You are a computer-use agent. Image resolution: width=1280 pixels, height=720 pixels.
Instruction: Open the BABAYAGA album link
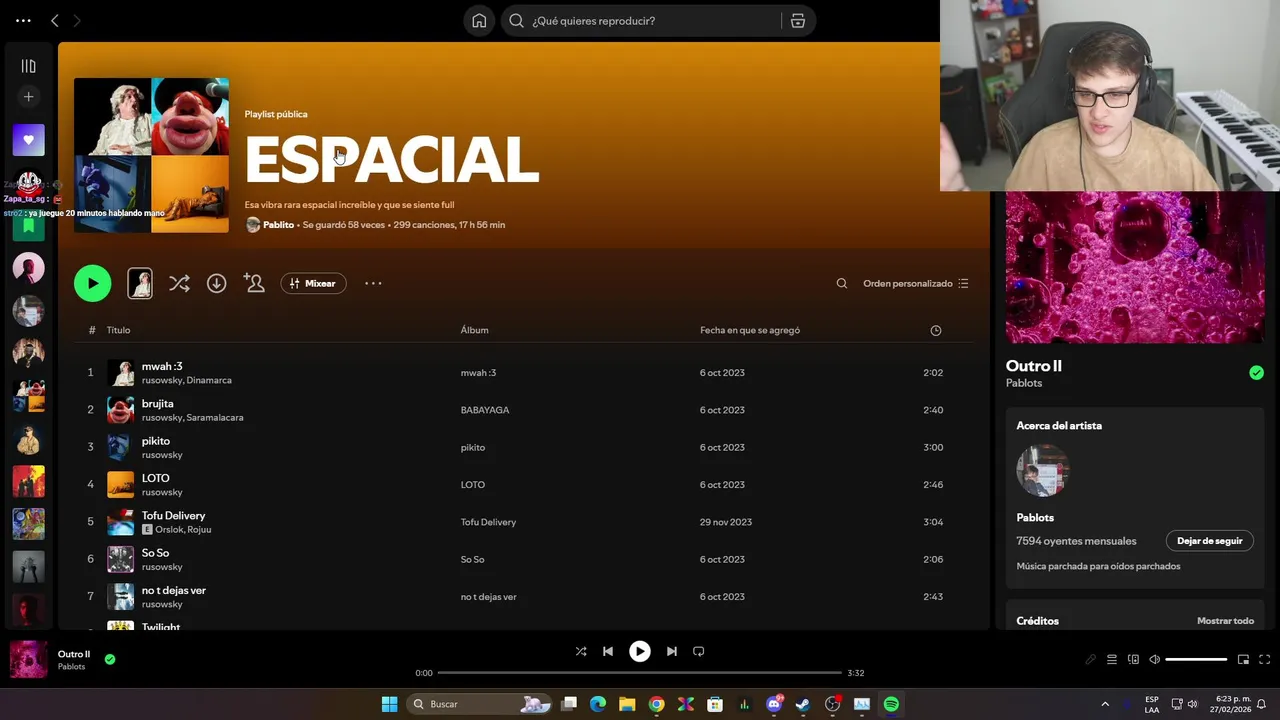pyautogui.click(x=485, y=410)
